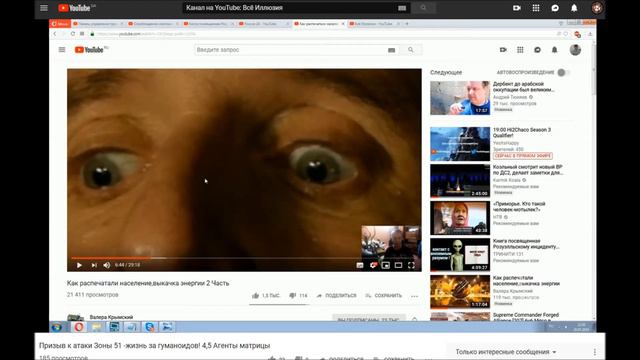Open the folder icon in taskbar
The image size is (640, 360).
[96, 327]
